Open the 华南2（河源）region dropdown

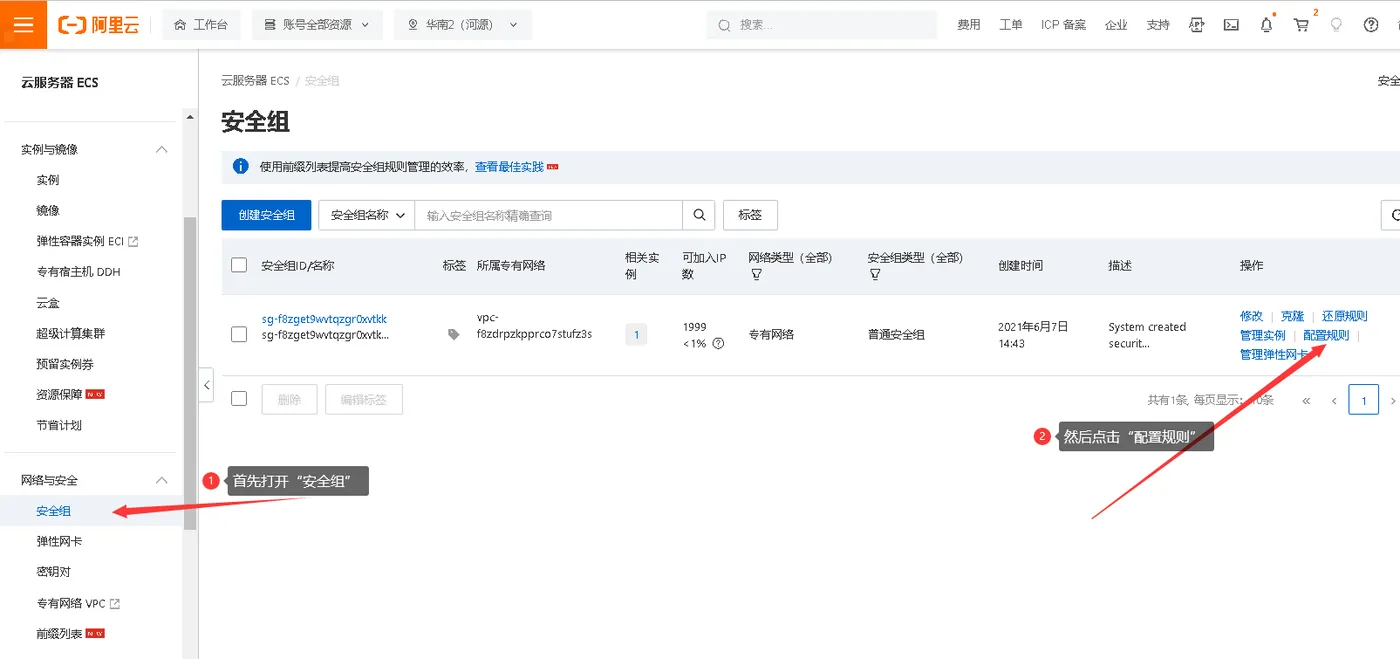coord(463,25)
